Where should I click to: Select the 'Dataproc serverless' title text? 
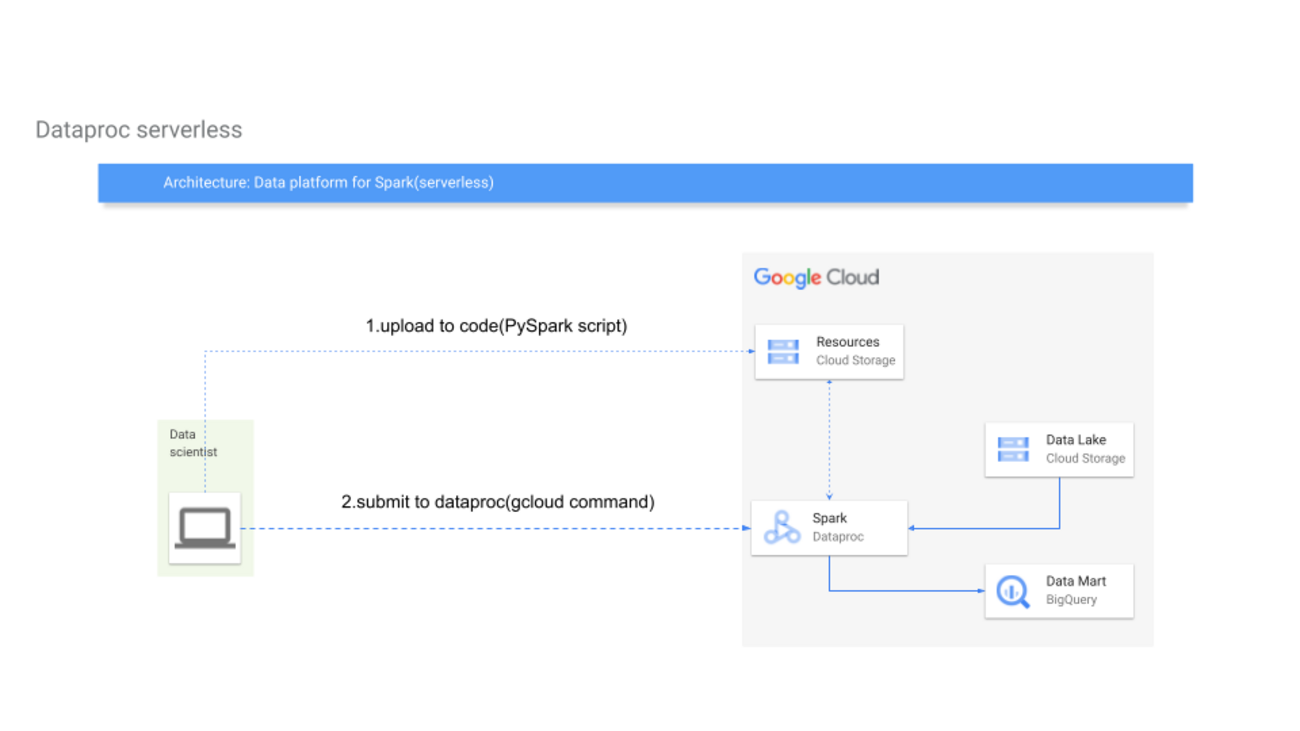[139, 130]
